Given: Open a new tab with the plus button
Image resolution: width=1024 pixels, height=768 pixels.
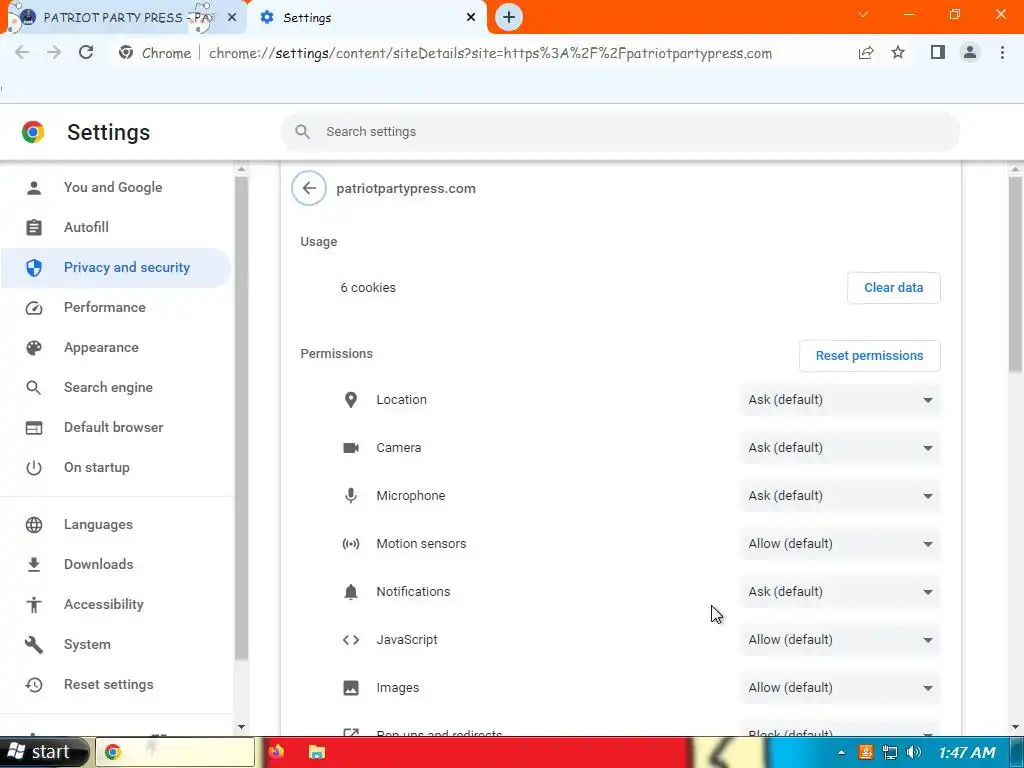Looking at the screenshot, I should 509,18.
